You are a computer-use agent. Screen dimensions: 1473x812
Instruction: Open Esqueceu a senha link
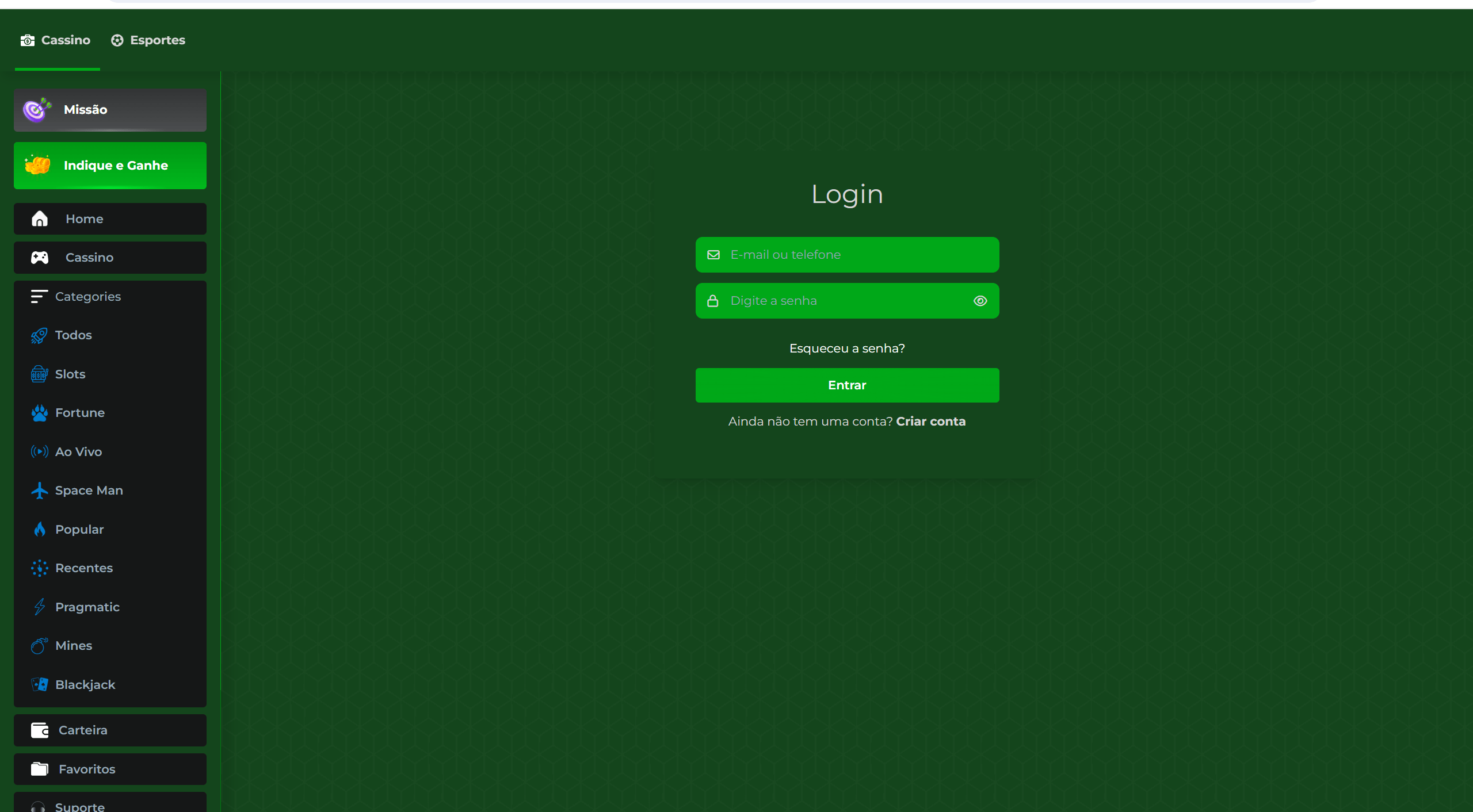846,348
